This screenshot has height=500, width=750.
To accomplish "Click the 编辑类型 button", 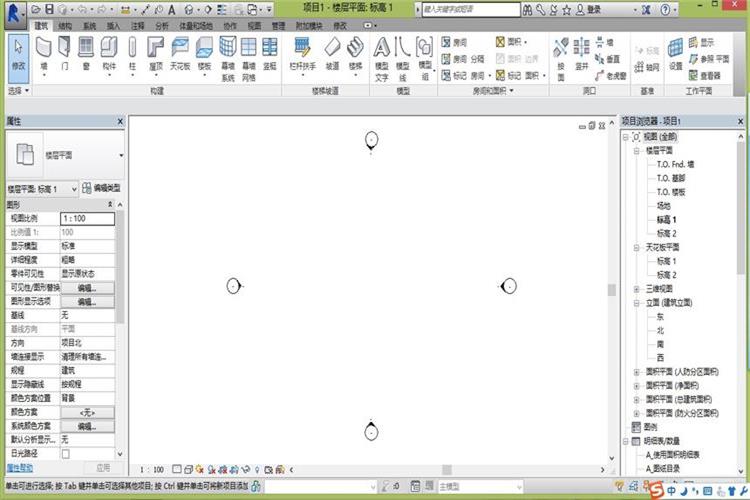I will (101, 188).
